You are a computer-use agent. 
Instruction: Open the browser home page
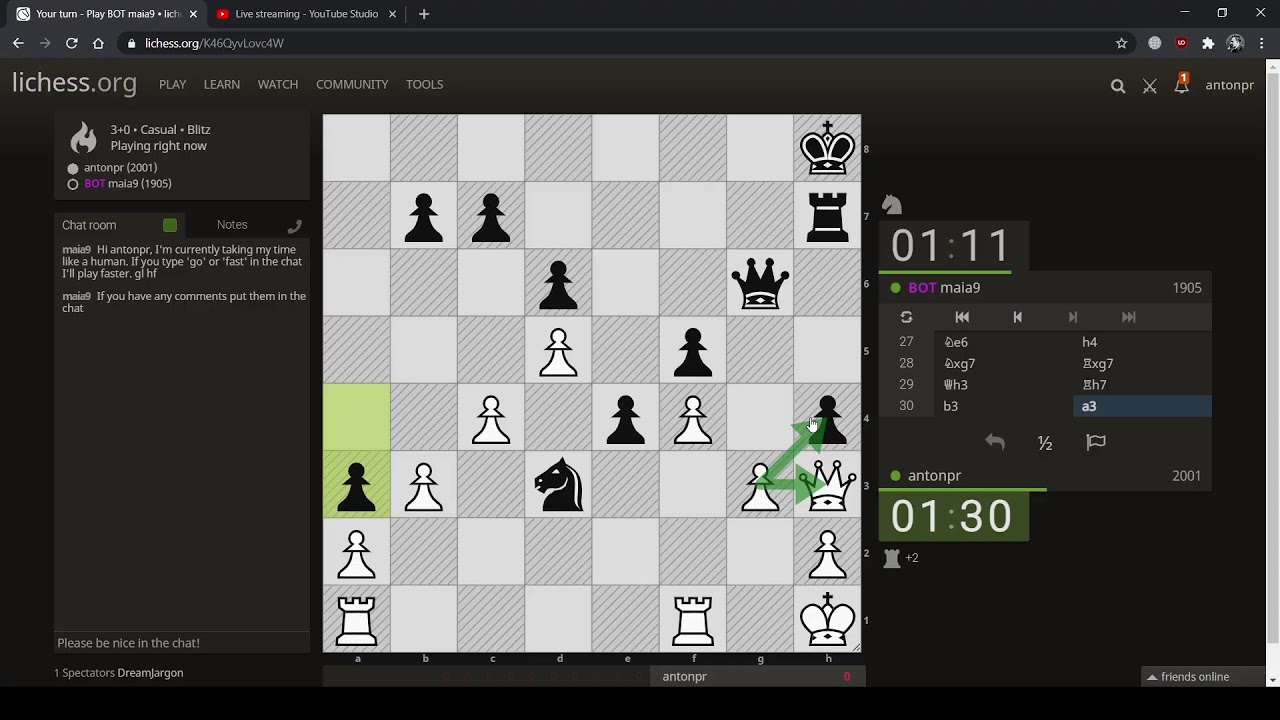tap(98, 43)
